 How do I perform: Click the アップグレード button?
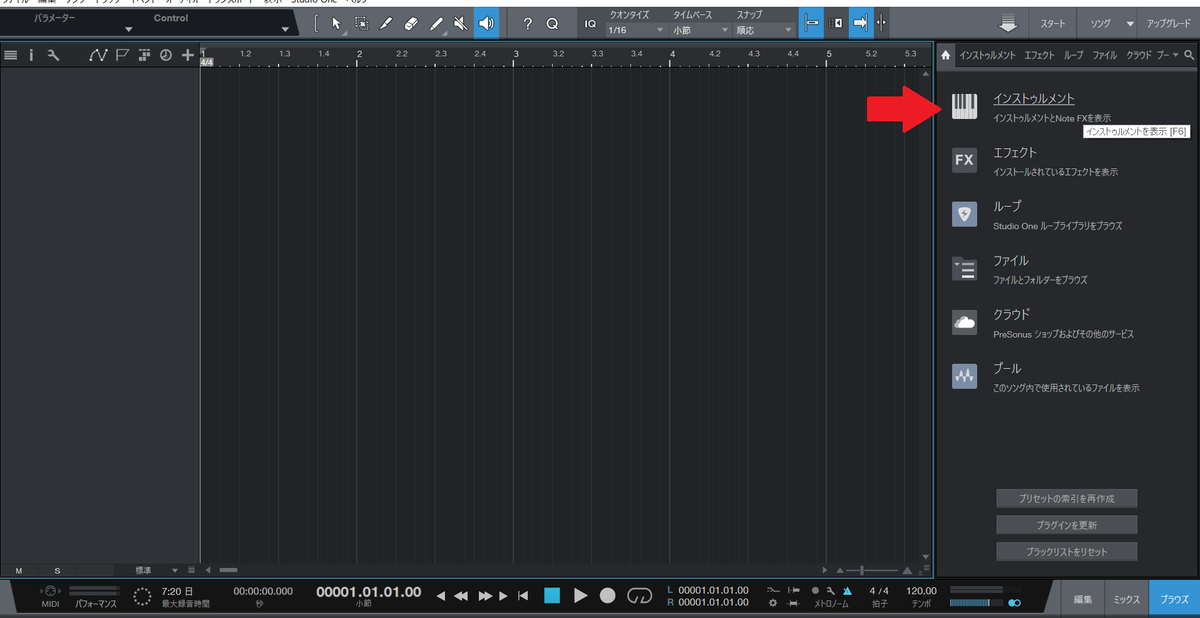[x=1168, y=23]
